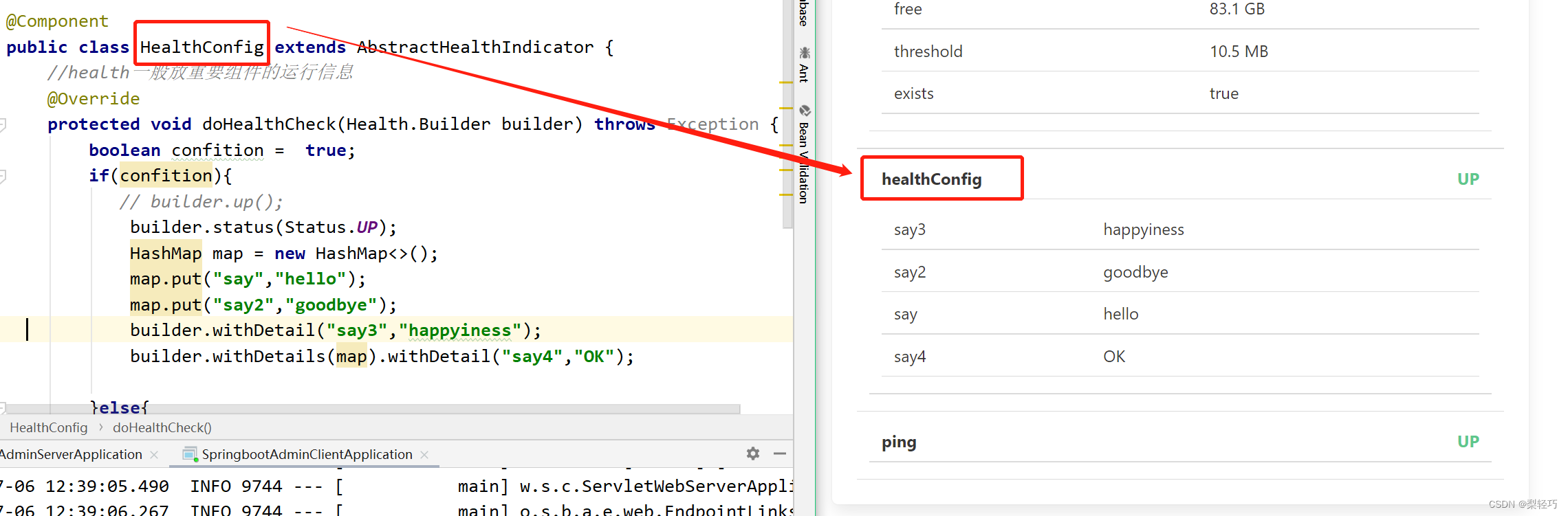The width and height of the screenshot is (1568, 516).
Task: Click the 12:39:05.490 log line in the console
Action: (397, 486)
